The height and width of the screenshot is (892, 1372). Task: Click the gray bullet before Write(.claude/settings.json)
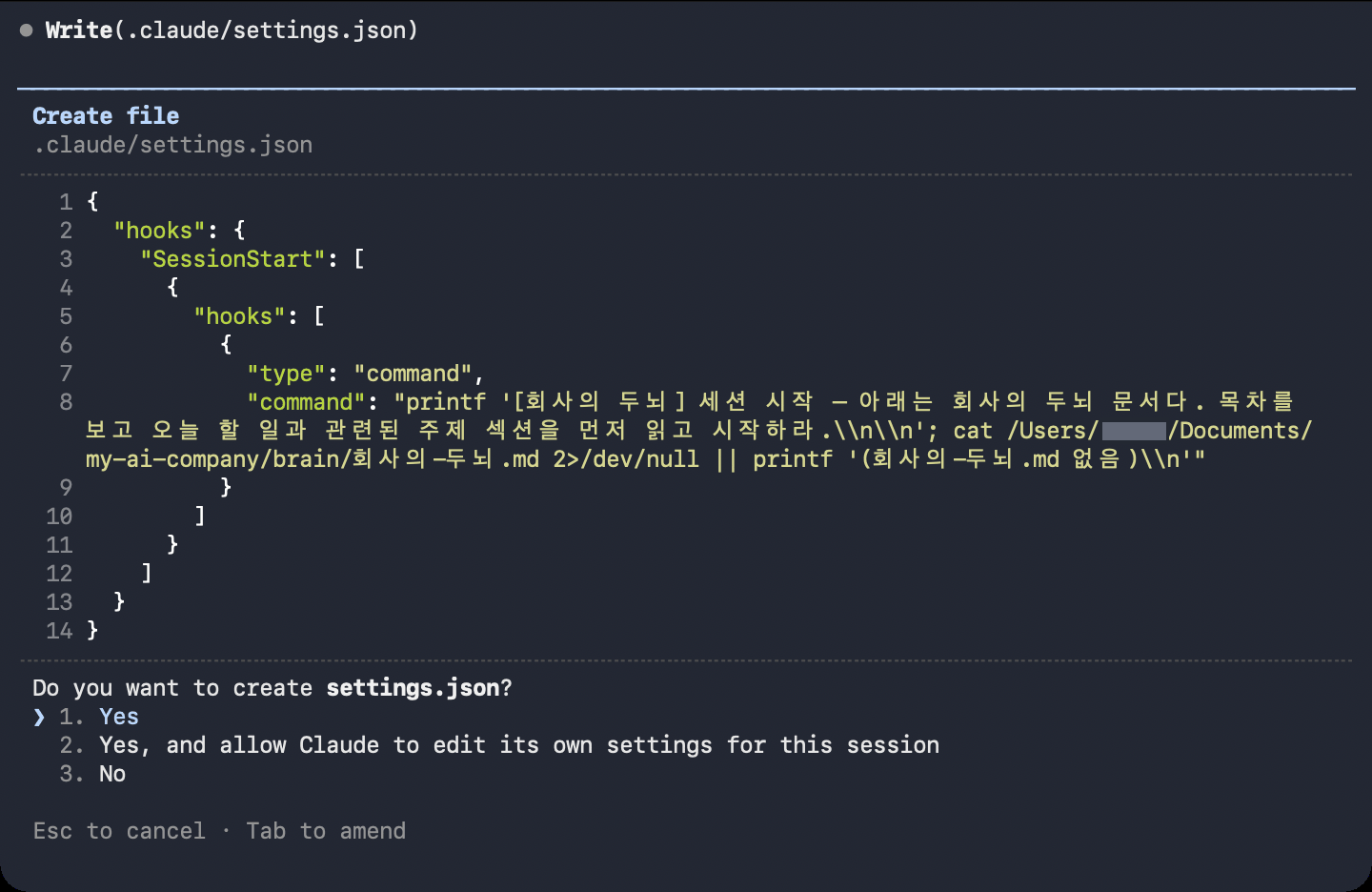click(27, 30)
